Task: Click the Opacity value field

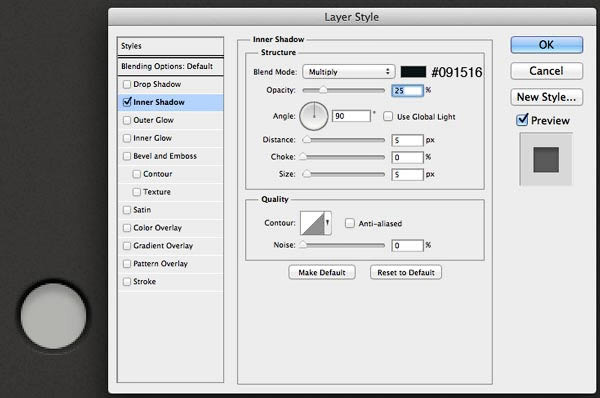Action: tap(408, 91)
